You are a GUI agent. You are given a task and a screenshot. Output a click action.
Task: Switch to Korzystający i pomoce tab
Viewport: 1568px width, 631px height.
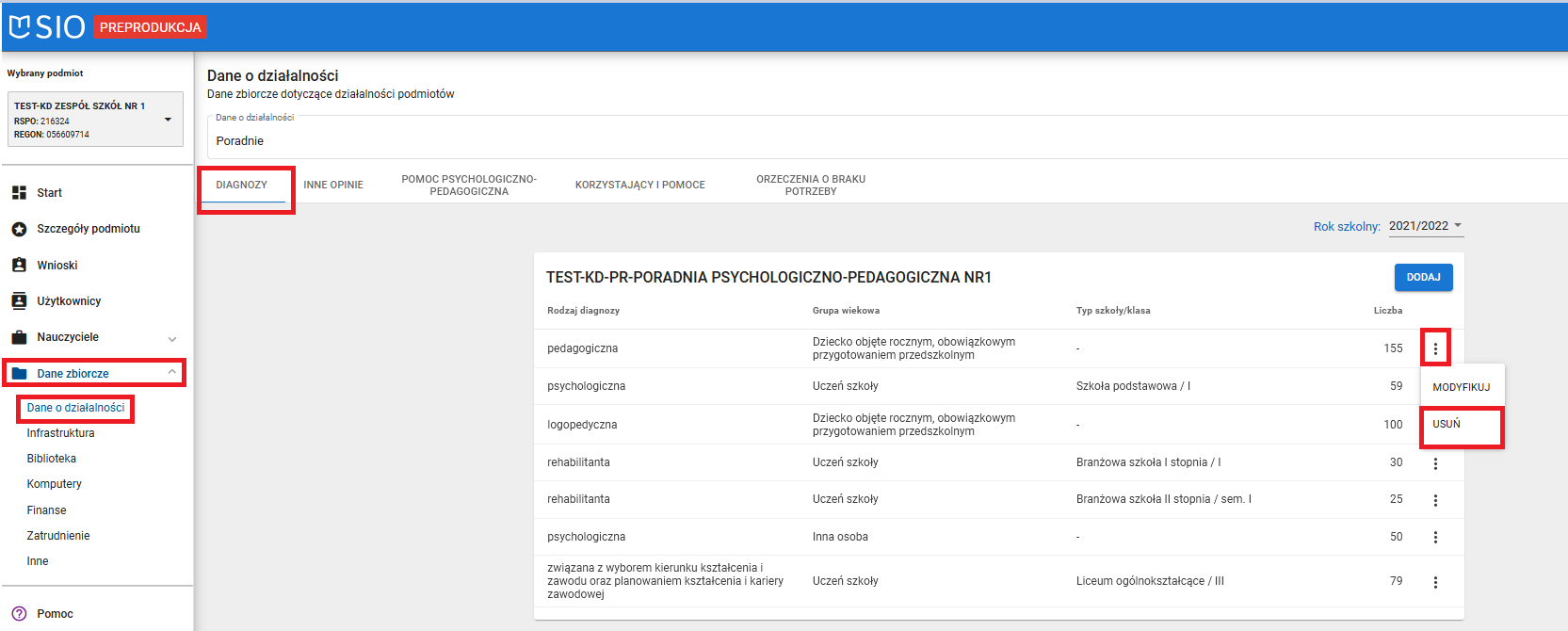click(x=639, y=186)
